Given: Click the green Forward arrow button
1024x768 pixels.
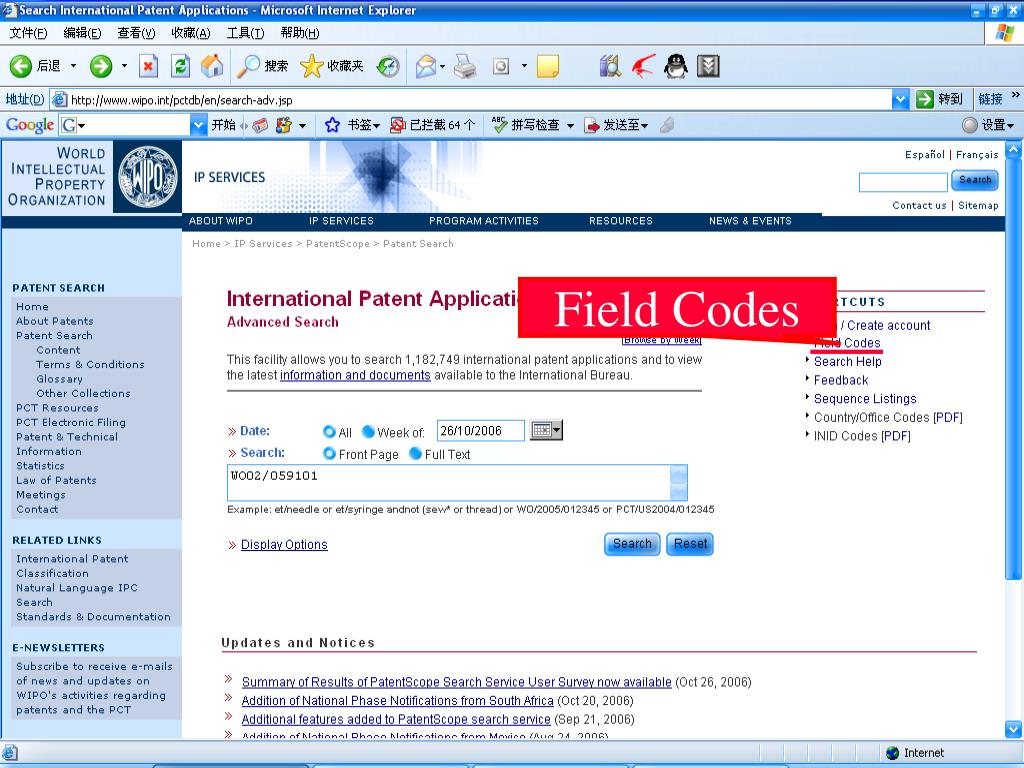Looking at the screenshot, I should click(101, 66).
